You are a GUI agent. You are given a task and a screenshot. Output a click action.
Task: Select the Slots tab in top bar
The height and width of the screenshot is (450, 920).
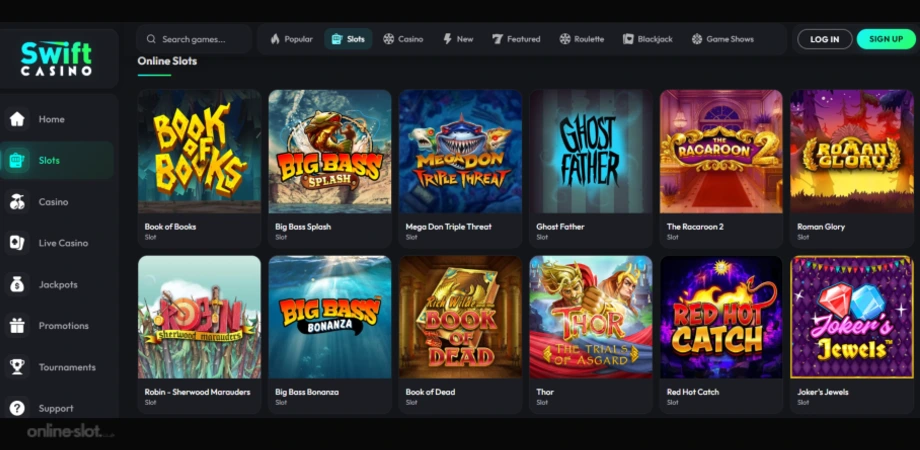(348, 39)
